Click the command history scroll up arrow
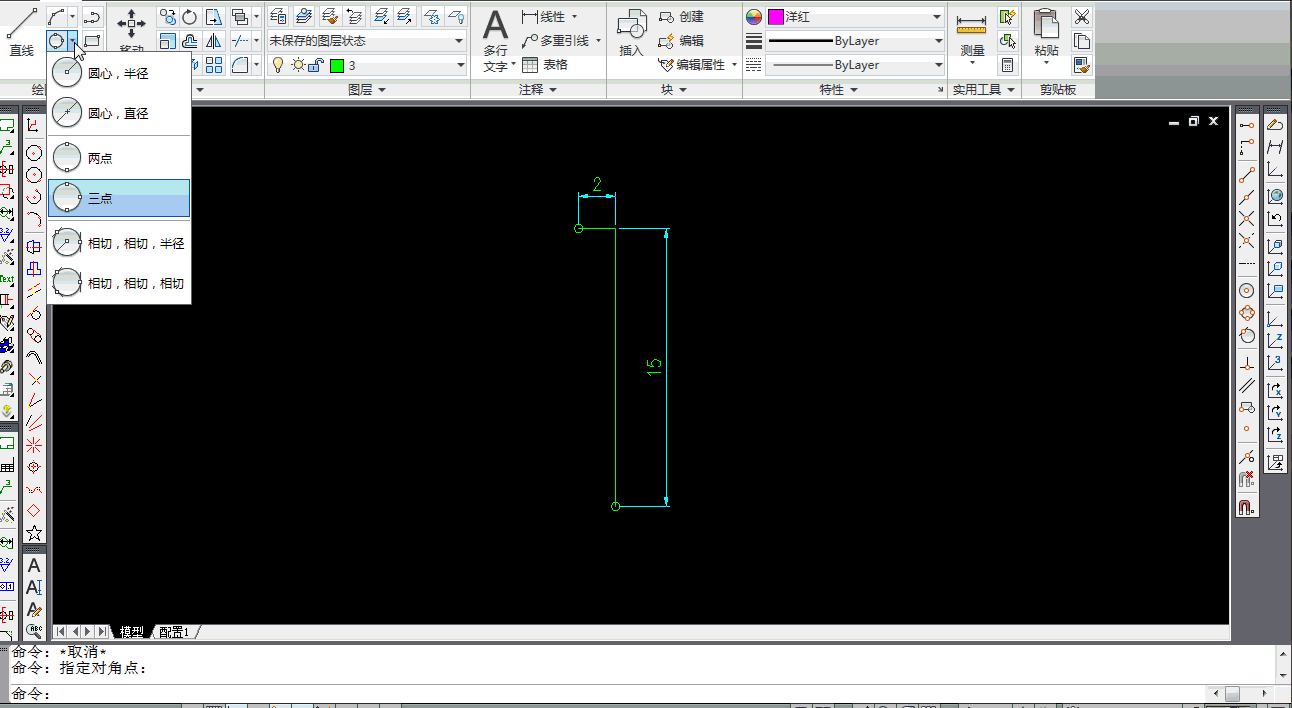1292x708 pixels. (x=1283, y=653)
